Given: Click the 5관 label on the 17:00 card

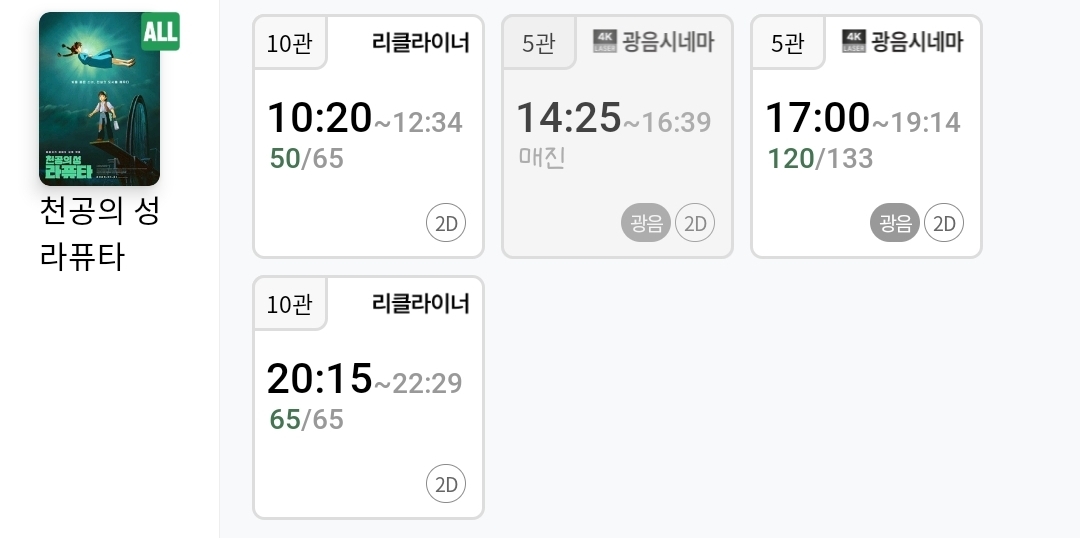Looking at the screenshot, I should (x=787, y=43).
